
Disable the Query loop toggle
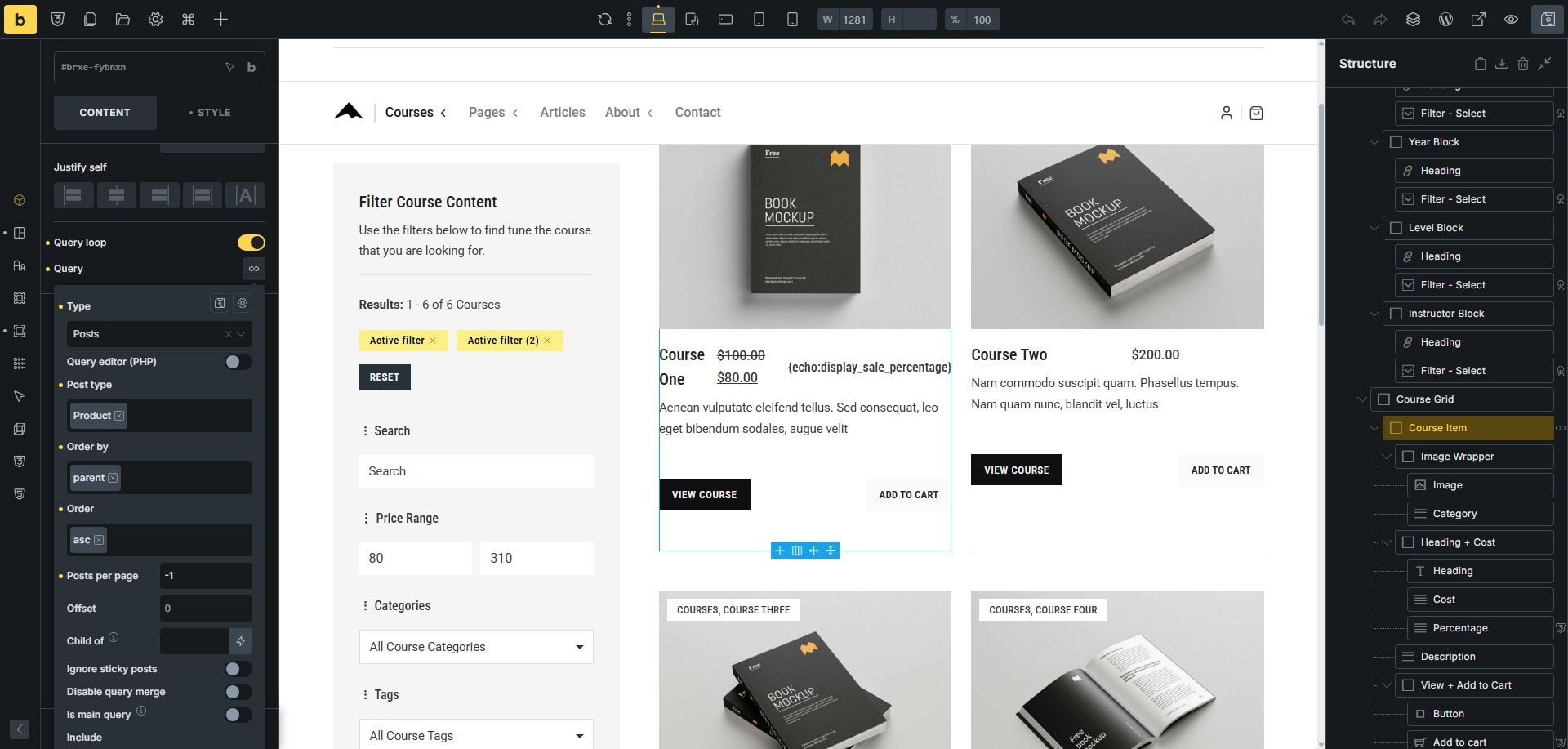(x=251, y=243)
